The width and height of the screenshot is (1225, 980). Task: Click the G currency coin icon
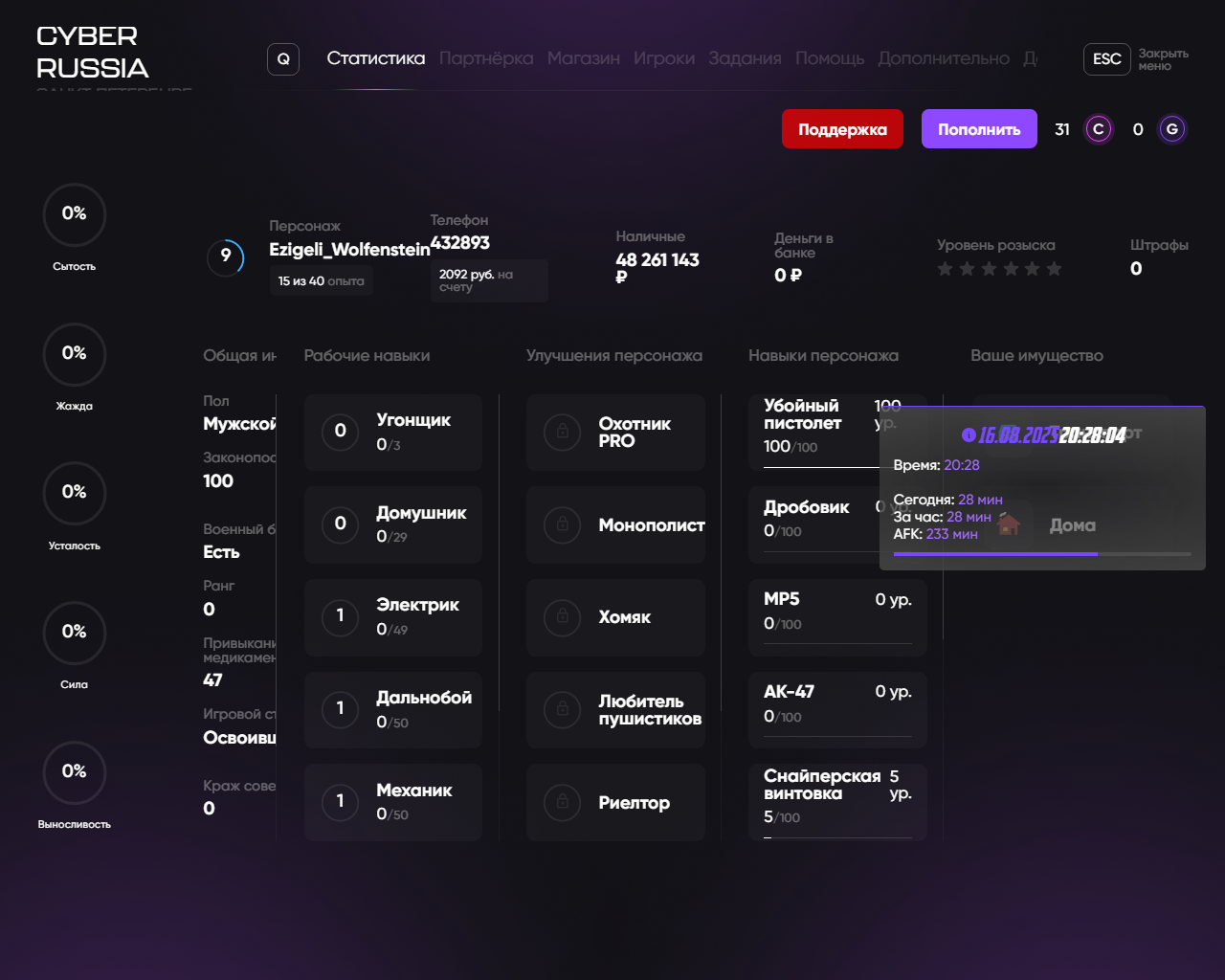coord(1171,129)
